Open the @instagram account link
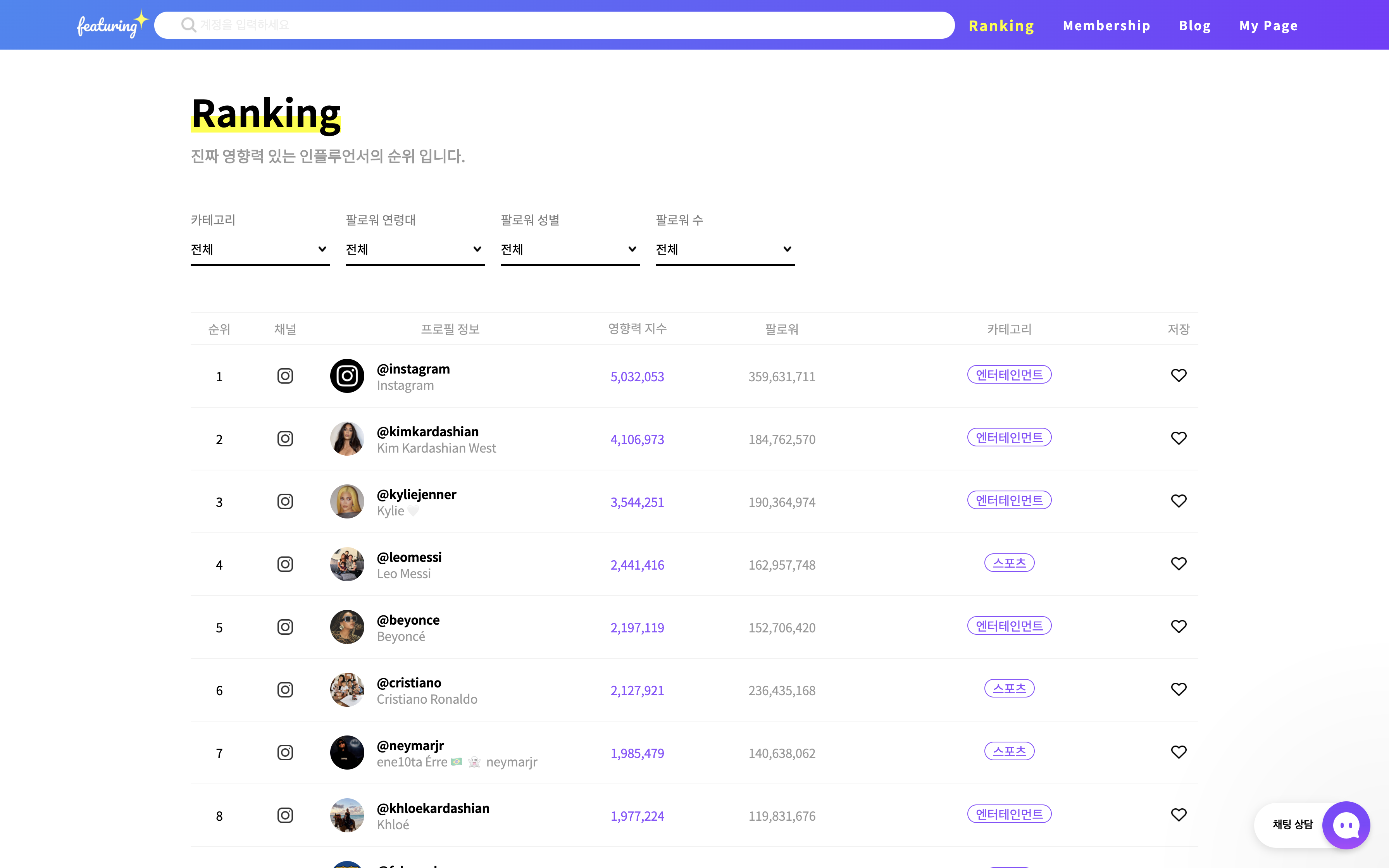Viewport: 1389px width, 868px height. coord(413,369)
